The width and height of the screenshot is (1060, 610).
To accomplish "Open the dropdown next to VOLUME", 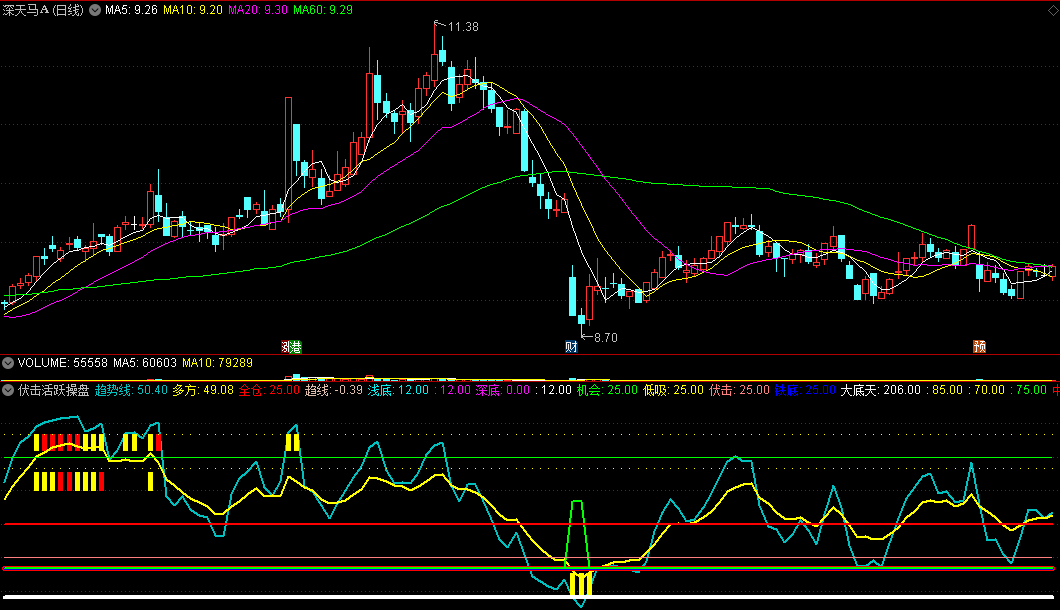I will click(8, 363).
